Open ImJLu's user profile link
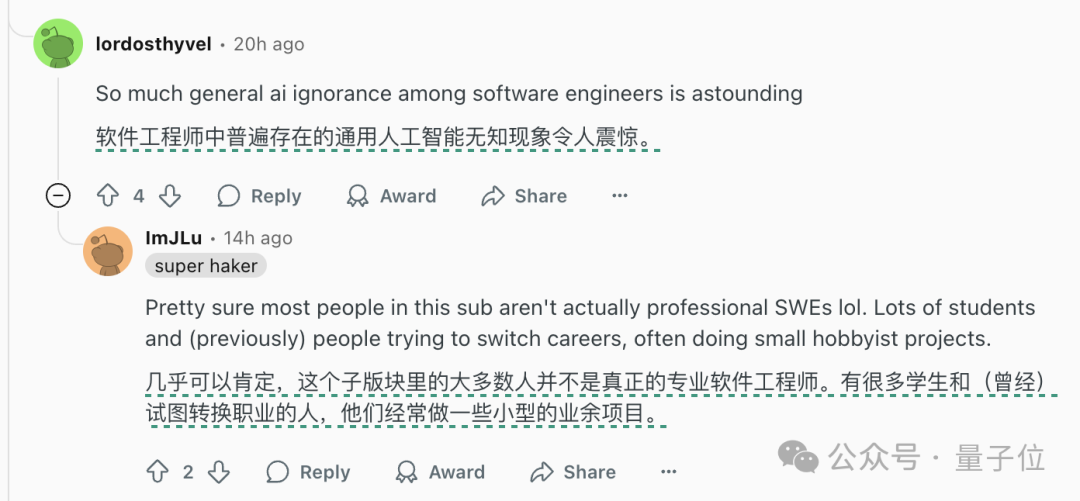 (x=174, y=238)
